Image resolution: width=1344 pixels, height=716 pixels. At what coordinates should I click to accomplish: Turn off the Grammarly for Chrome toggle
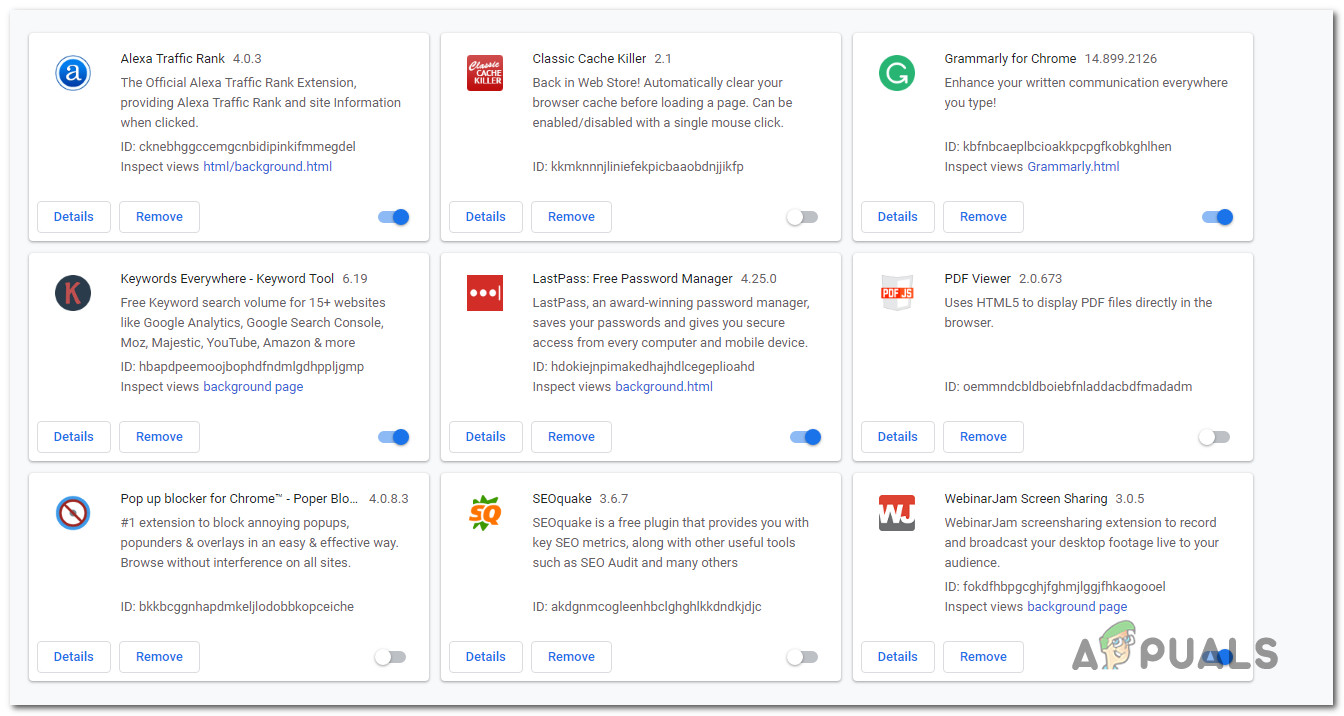1218,217
